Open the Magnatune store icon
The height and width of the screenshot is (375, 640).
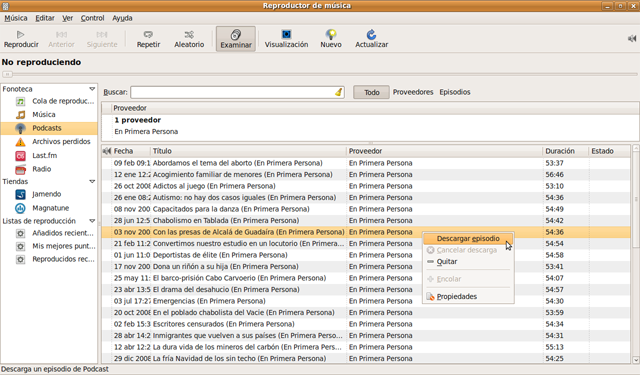(20, 208)
